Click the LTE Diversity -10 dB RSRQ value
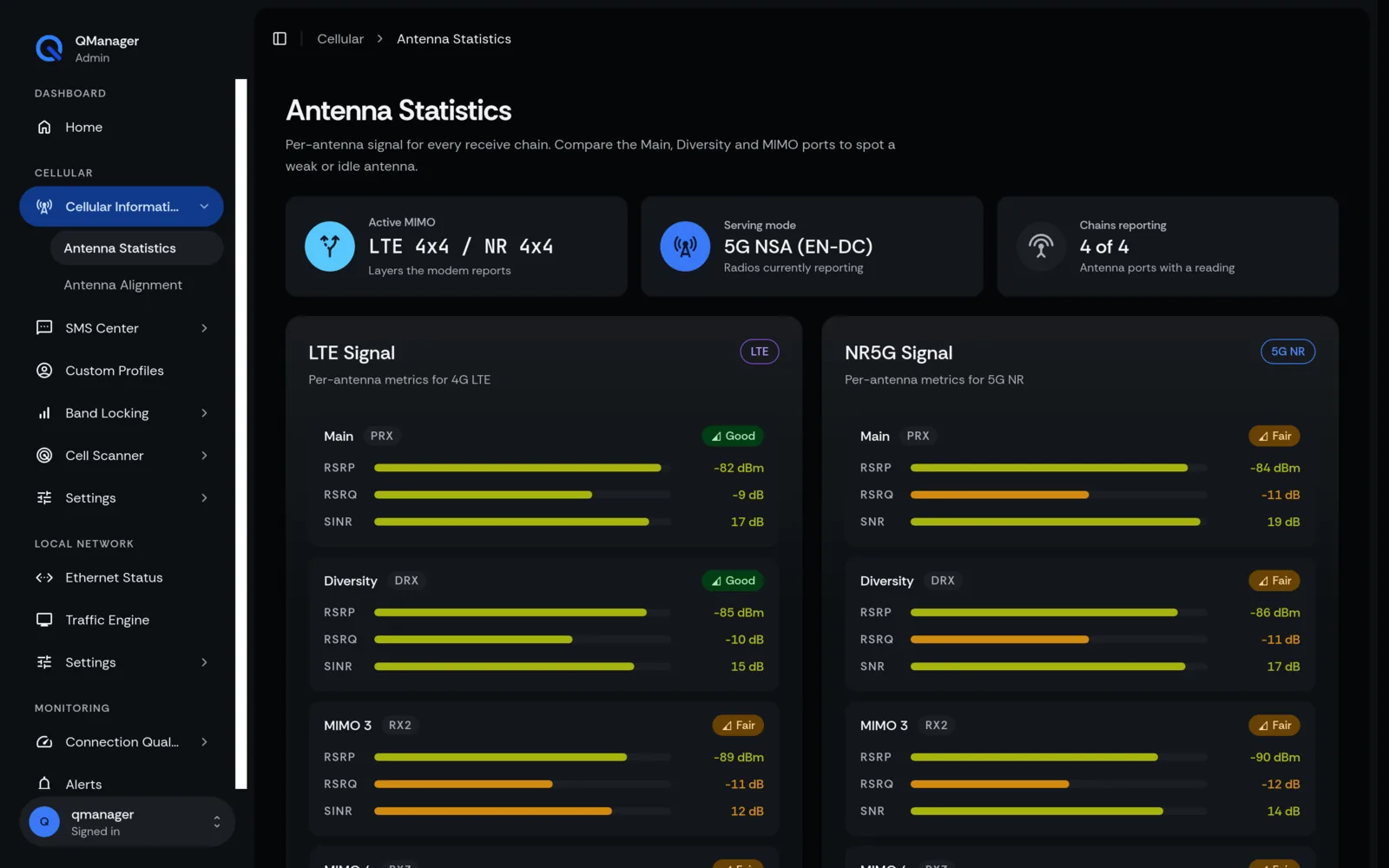 pos(744,640)
